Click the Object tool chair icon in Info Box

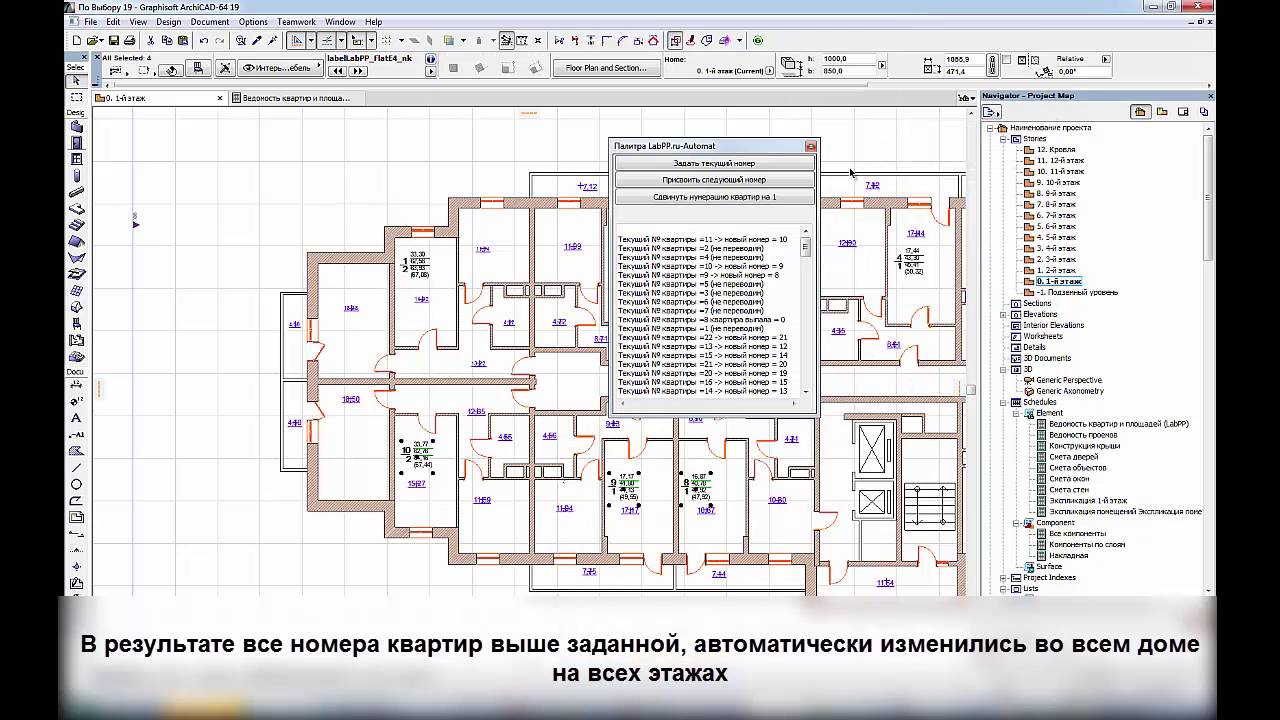198,68
